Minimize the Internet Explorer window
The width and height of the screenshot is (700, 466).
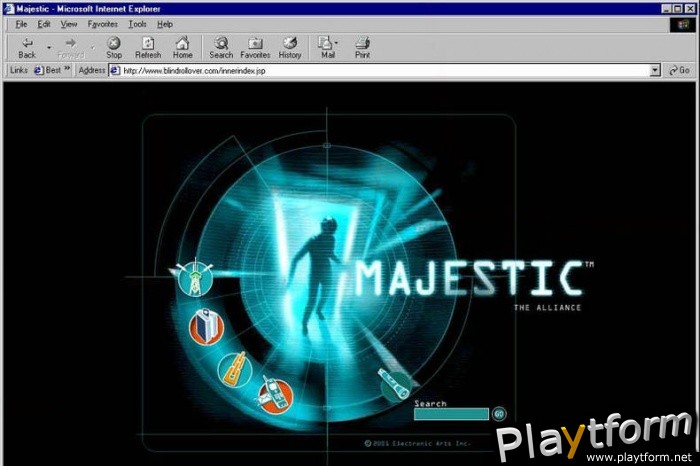coord(666,8)
